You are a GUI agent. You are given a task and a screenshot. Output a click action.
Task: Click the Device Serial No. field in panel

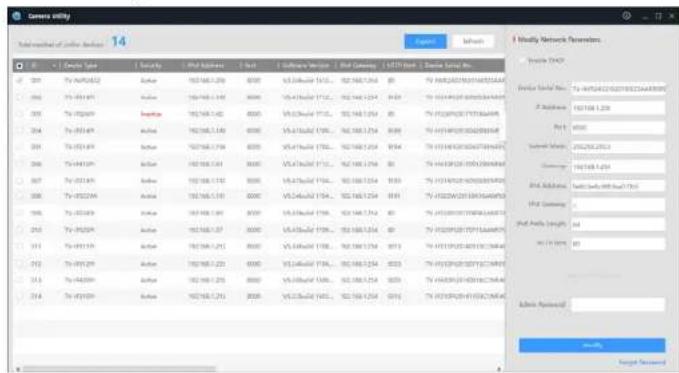click(x=618, y=88)
